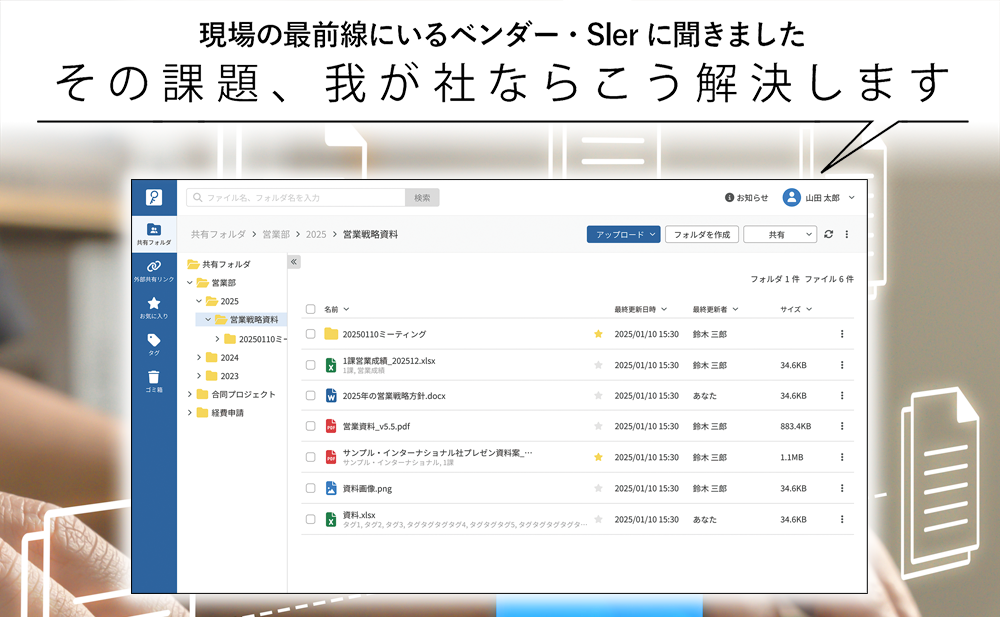The width and height of the screenshot is (1000, 617).
Task: Expand 20250110ミ… subfolder in the tree
Action: [217, 339]
